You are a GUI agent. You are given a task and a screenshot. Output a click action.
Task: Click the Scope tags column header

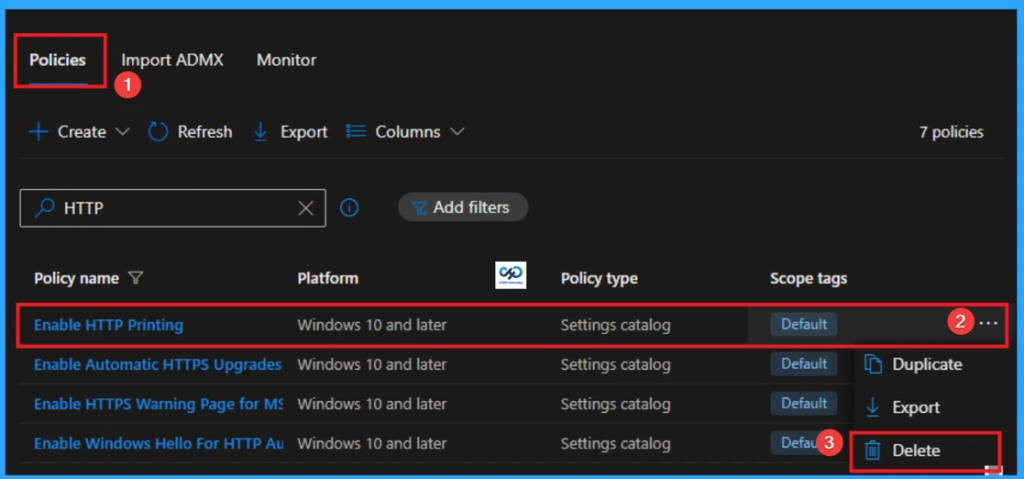tap(808, 278)
